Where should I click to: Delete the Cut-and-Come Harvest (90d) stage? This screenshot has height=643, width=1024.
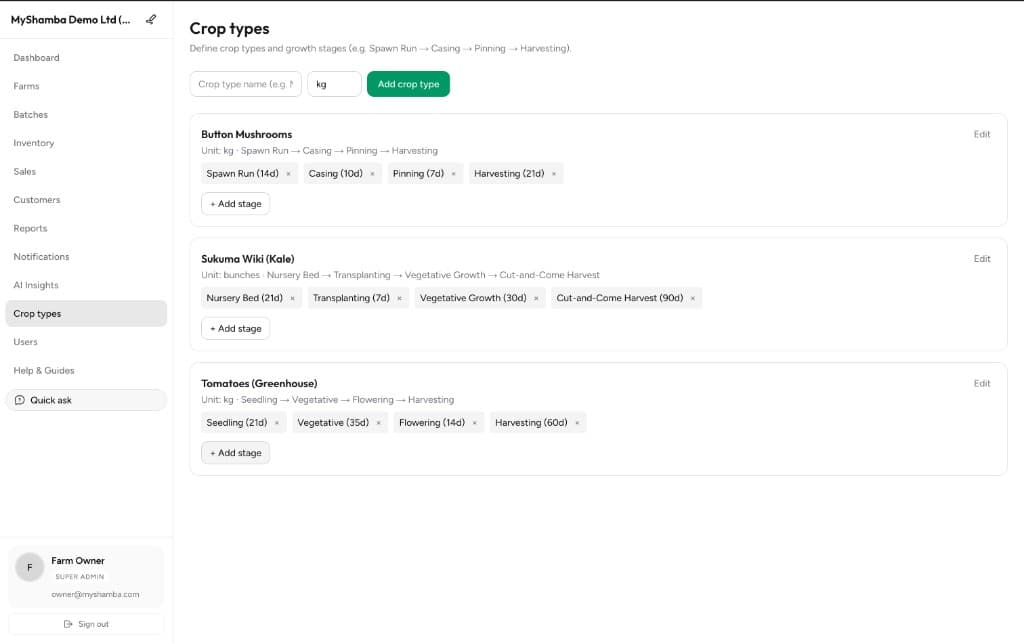693,298
